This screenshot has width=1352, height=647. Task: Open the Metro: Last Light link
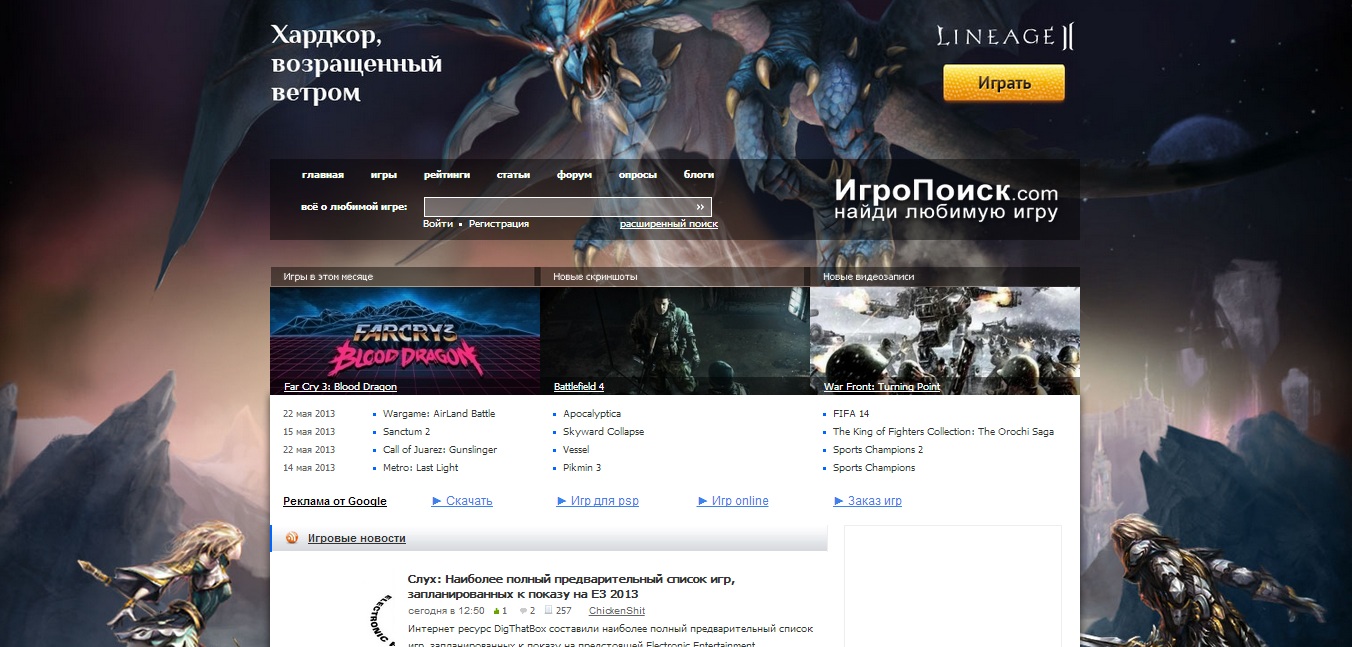[420, 468]
